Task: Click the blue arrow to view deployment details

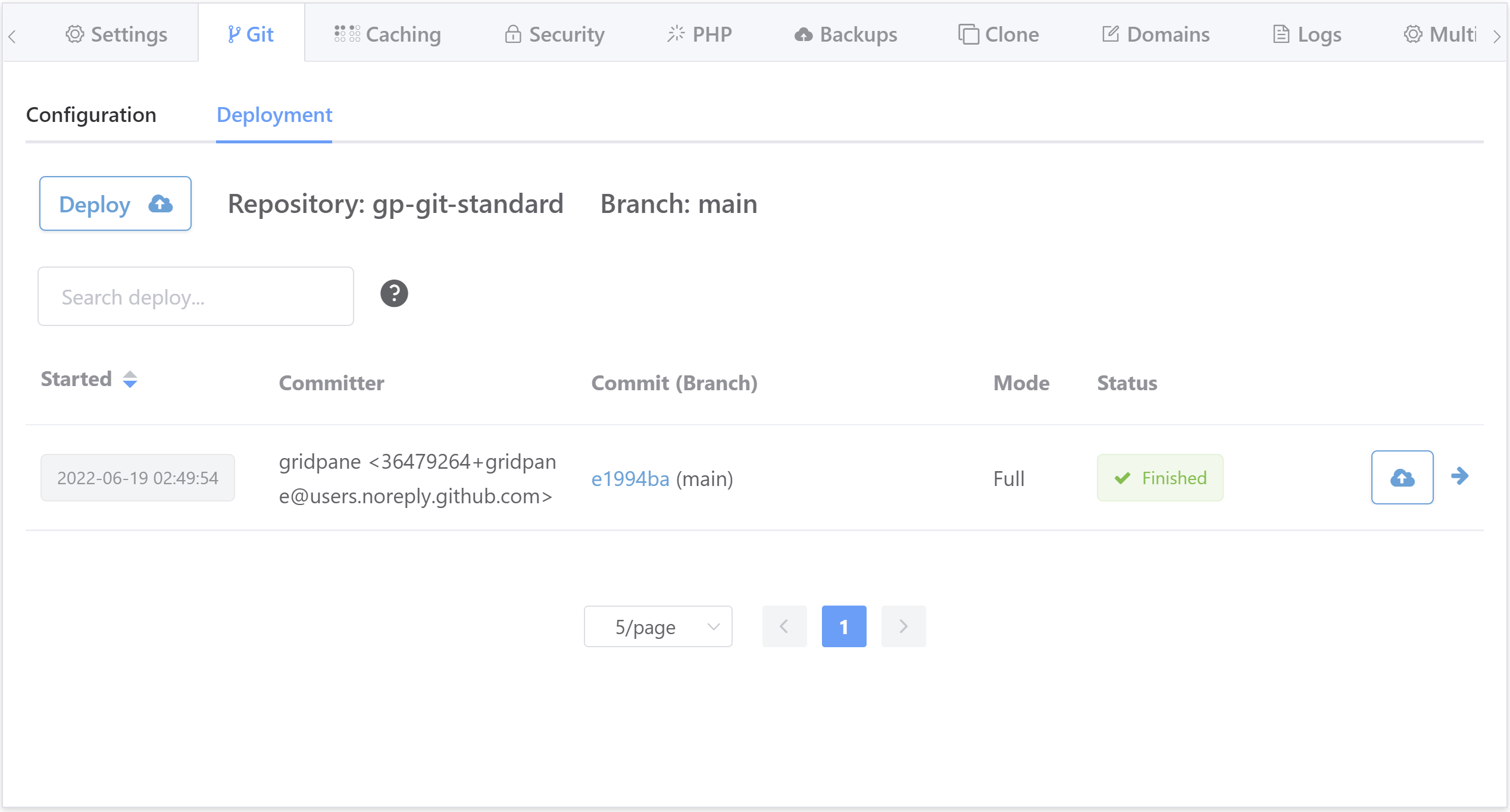Action: click(1459, 476)
